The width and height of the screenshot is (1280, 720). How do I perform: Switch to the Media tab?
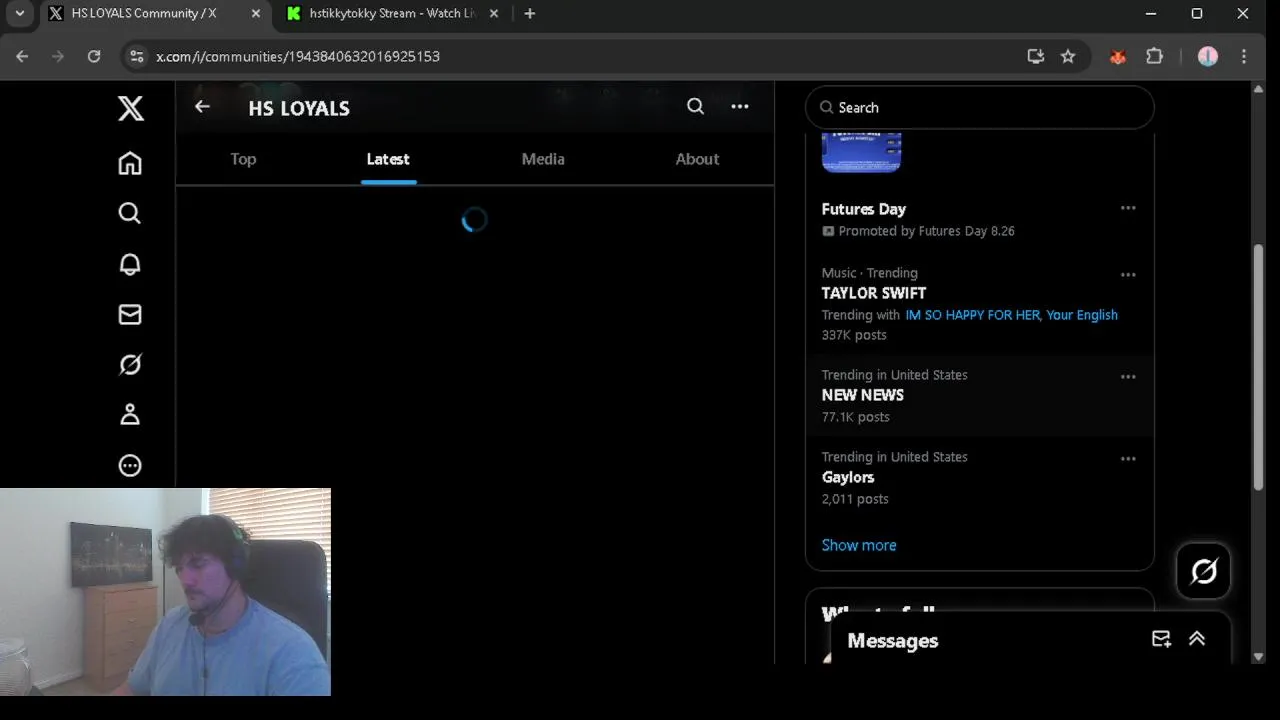coord(543,159)
